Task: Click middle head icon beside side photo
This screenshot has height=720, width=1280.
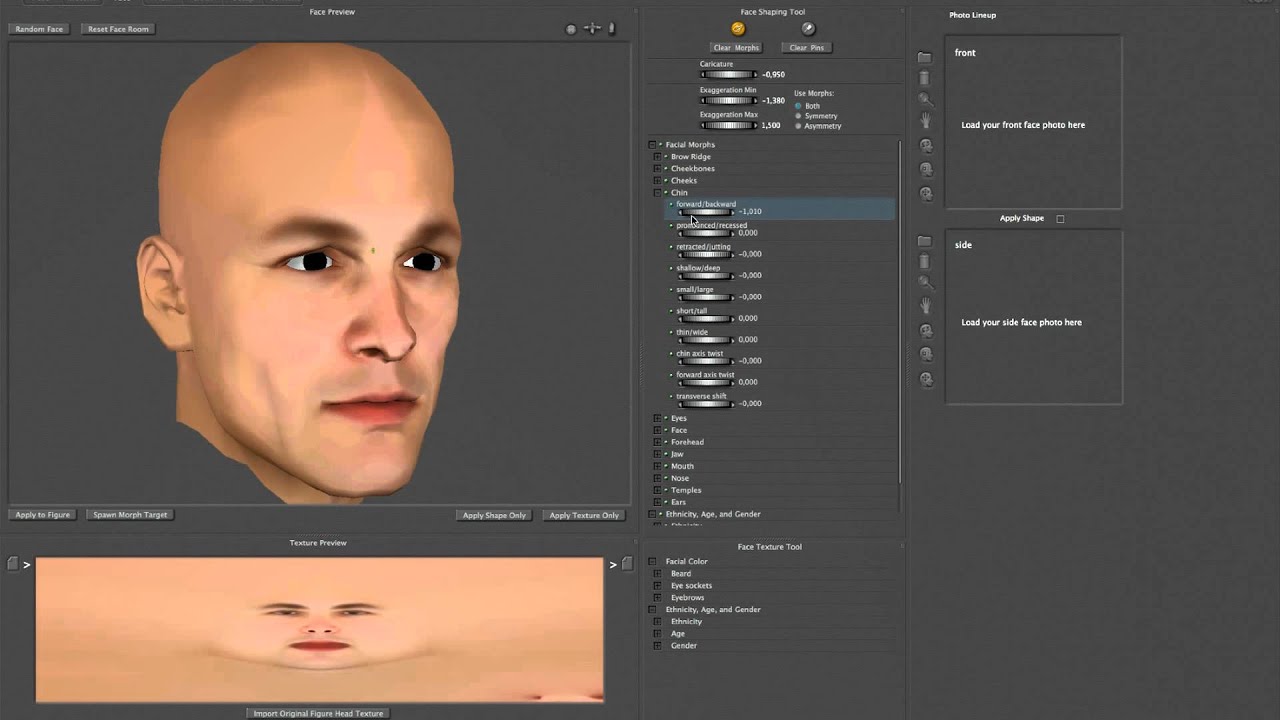Action: click(926, 354)
